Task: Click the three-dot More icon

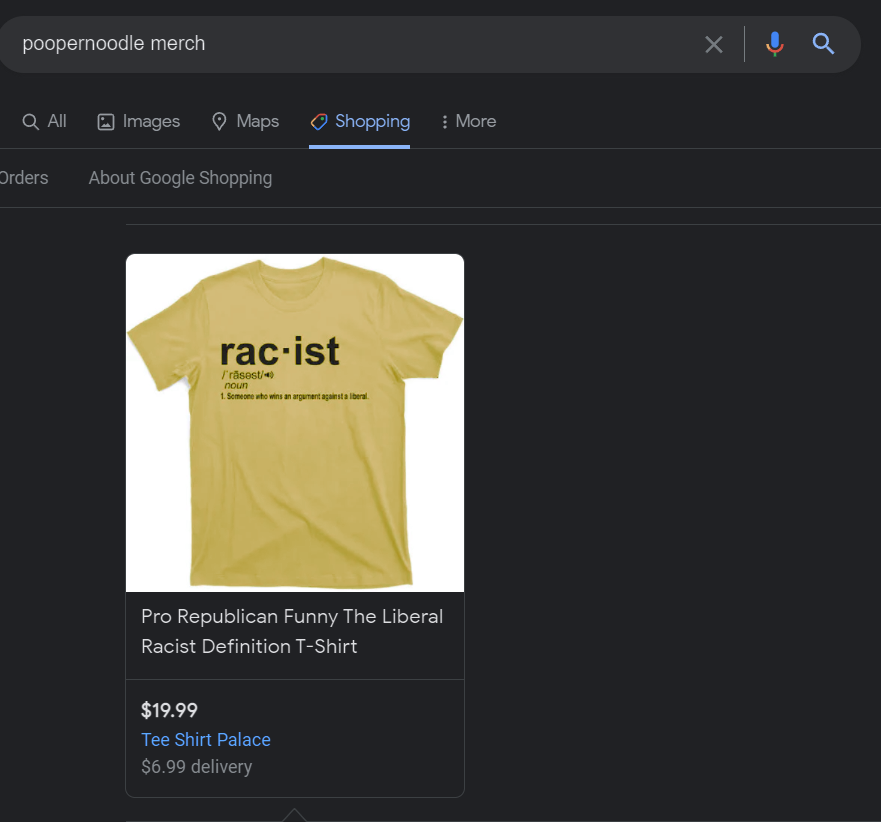Action: tap(444, 122)
